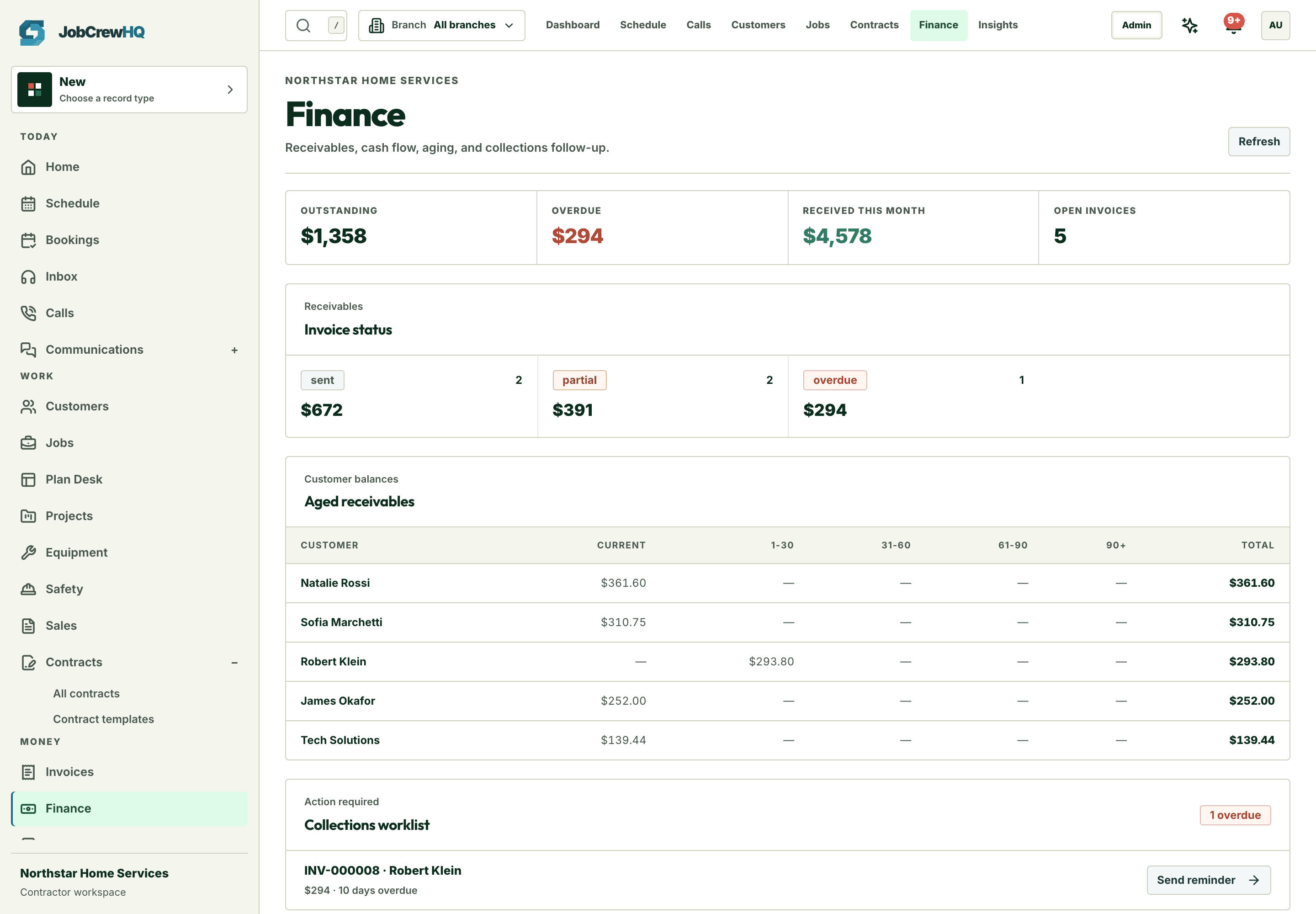Screen dimensions: 1316x914
Task: Click the TOTAL column header
Action: 1258,545
